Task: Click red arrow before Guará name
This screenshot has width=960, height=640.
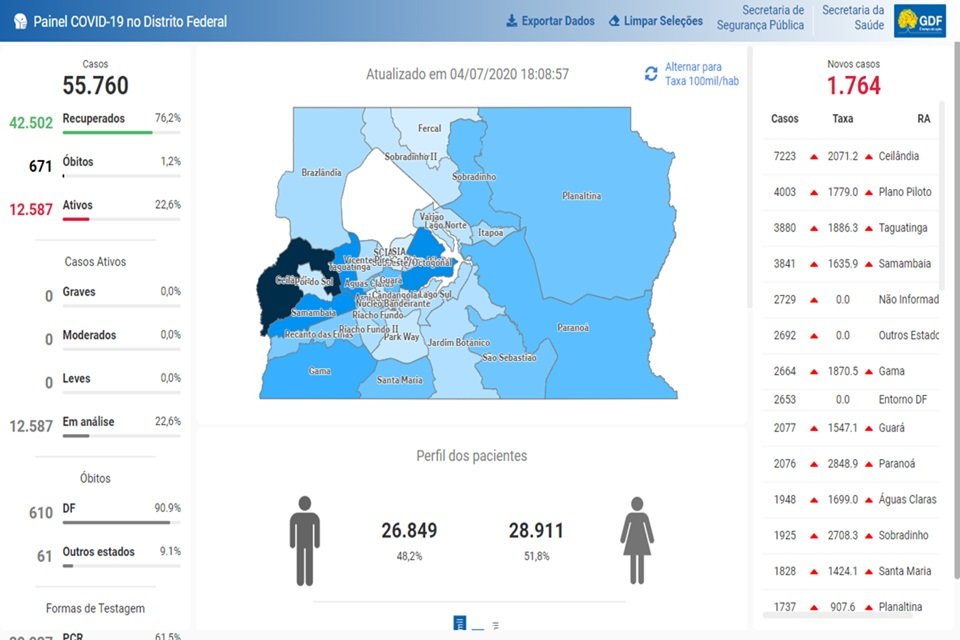Action: click(869, 429)
